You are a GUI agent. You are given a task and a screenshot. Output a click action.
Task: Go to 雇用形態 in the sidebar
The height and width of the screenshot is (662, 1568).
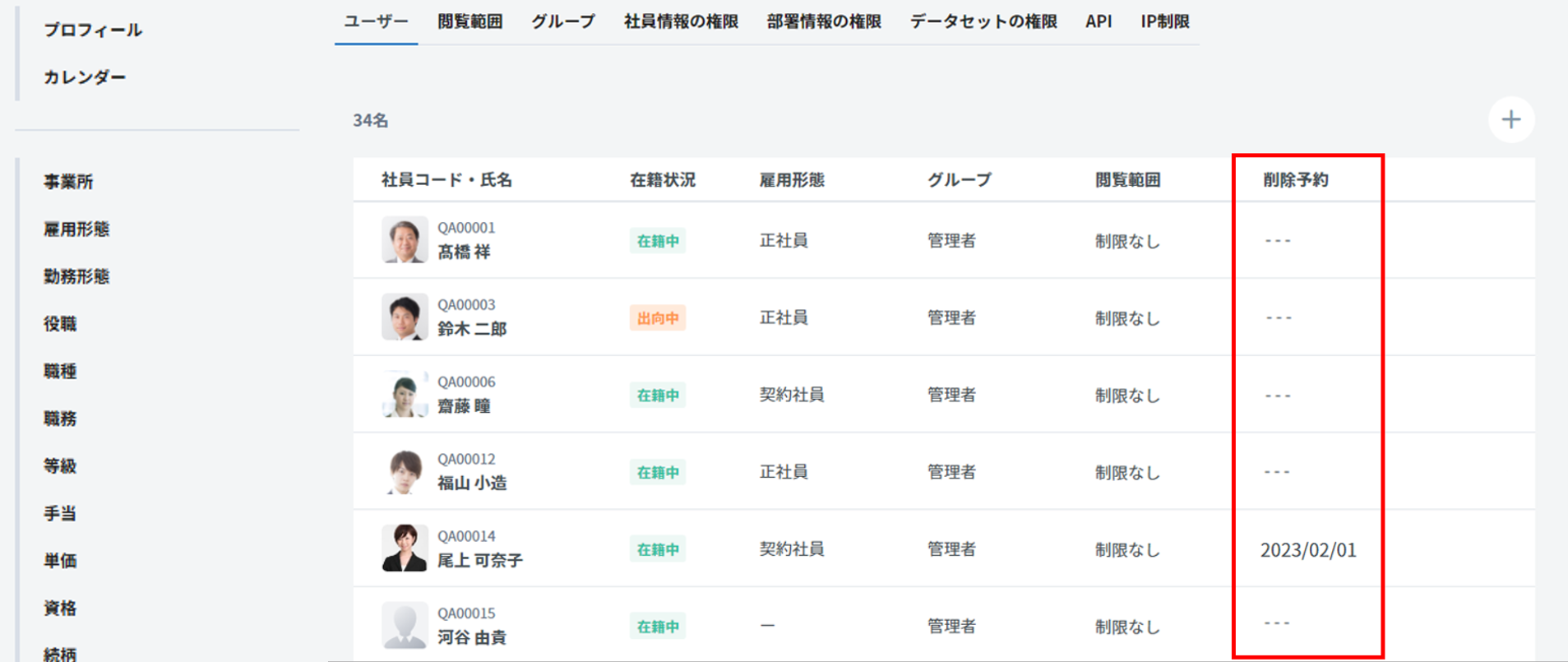point(76,229)
